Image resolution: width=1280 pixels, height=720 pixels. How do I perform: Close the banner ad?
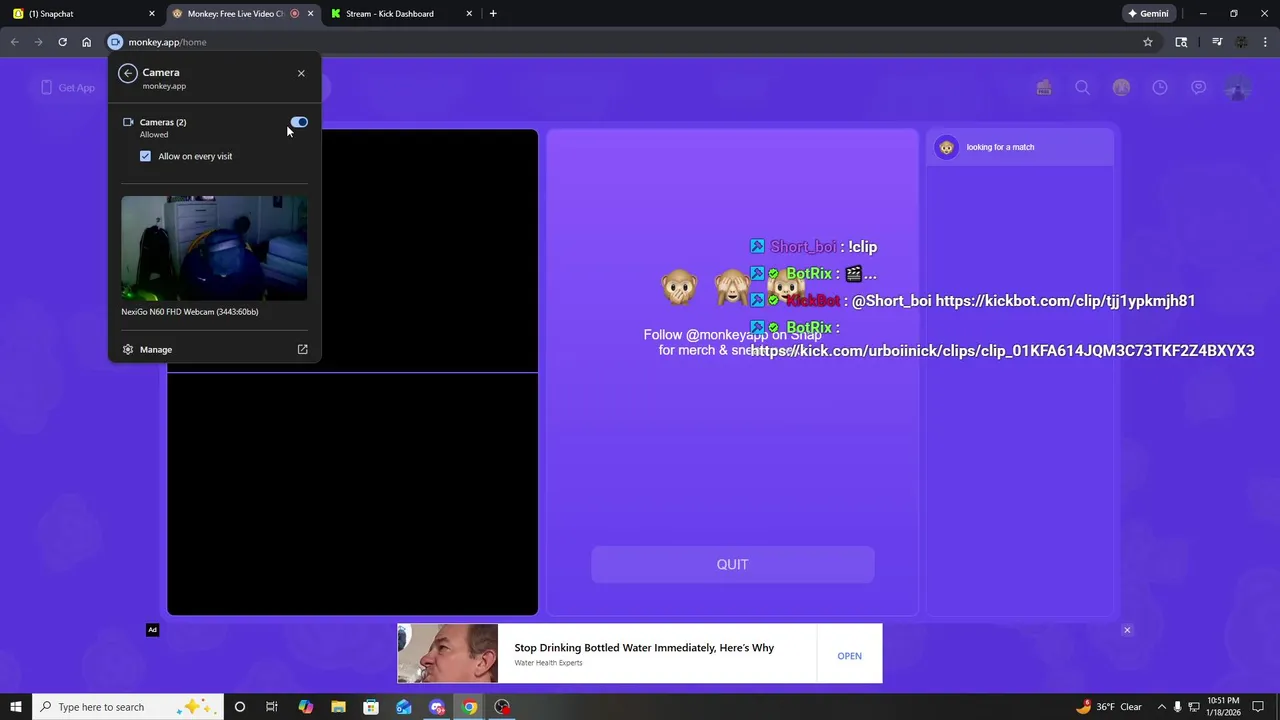coord(1127,630)
